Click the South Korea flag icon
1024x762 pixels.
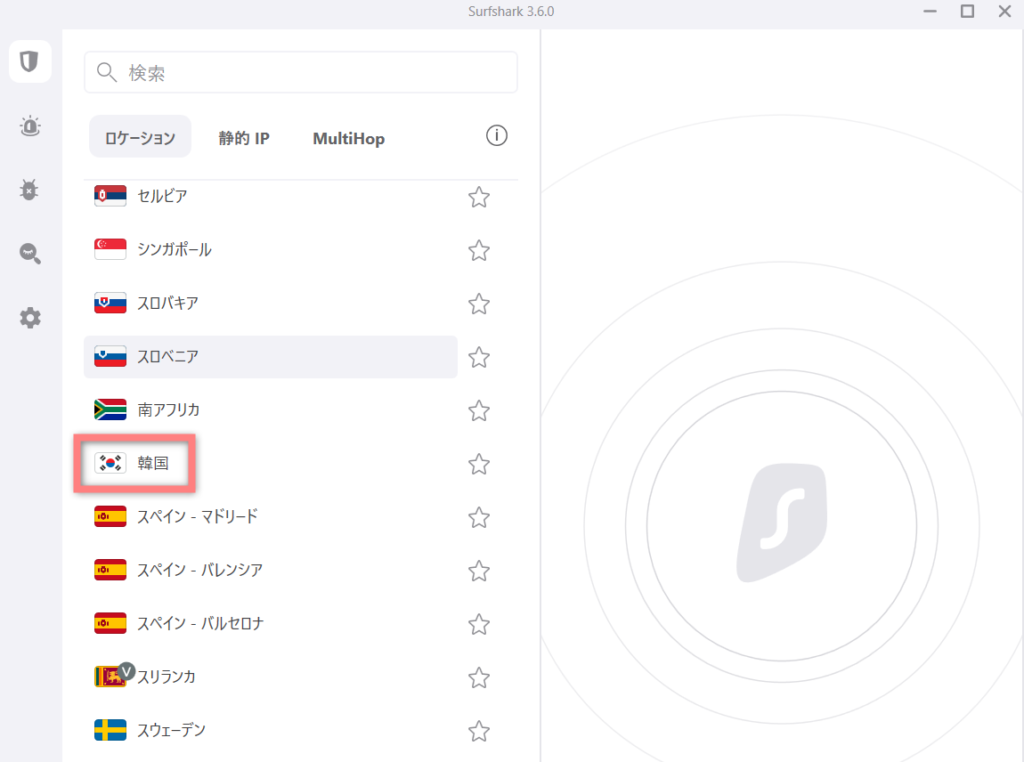[x=110, y=463]
